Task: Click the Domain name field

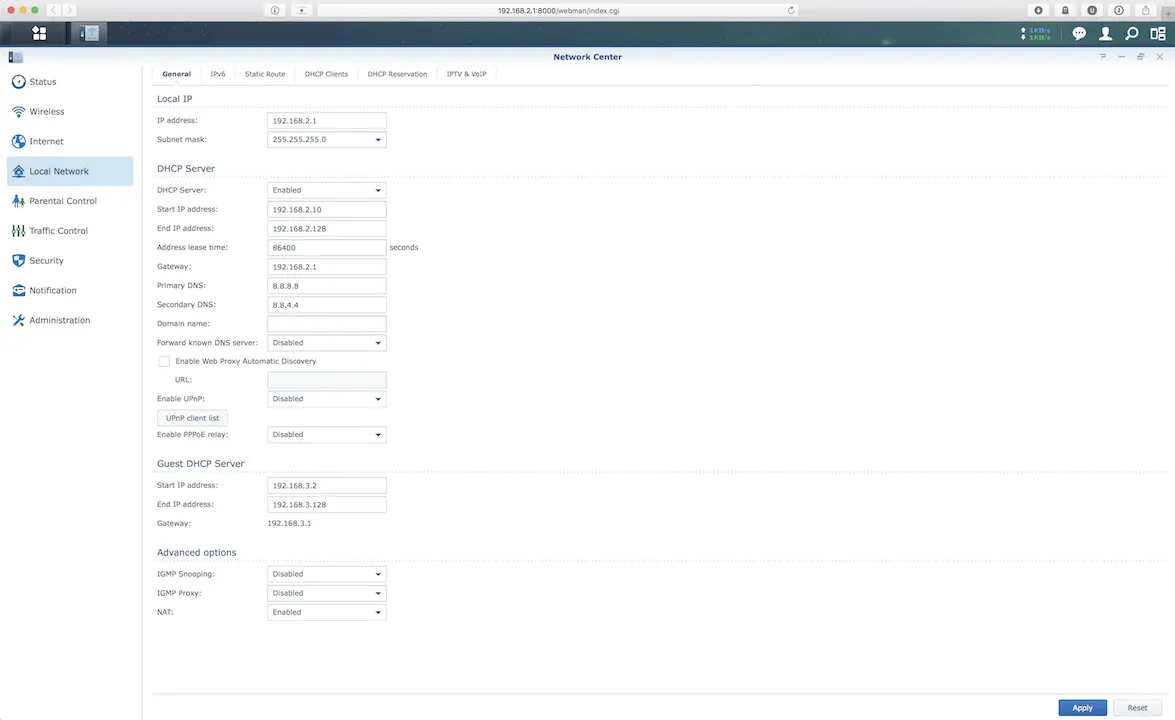Action: point(327,324)
